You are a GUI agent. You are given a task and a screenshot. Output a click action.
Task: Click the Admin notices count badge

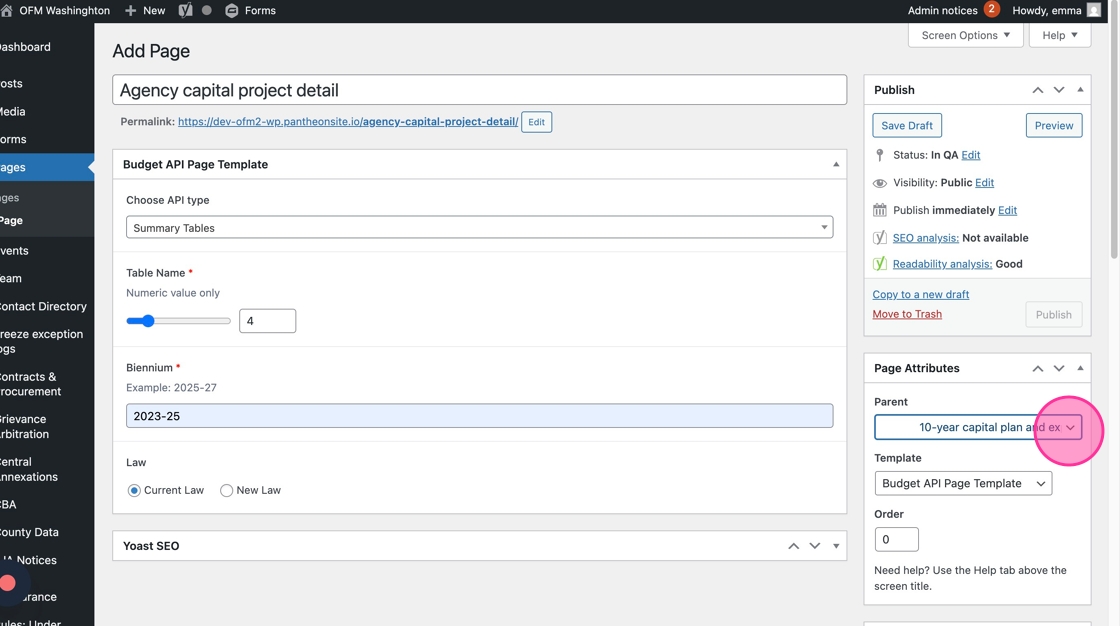991,10
